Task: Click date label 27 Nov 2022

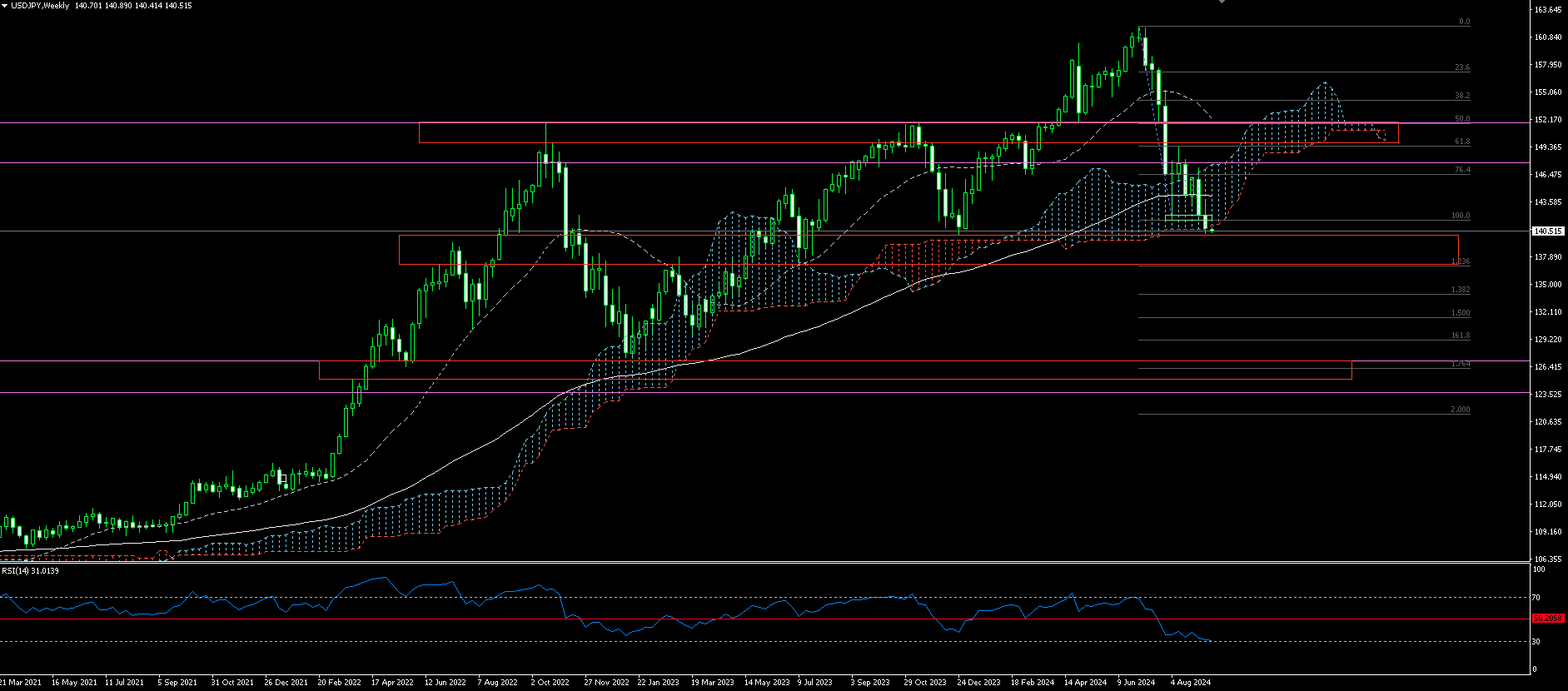Action: point(606,683)
